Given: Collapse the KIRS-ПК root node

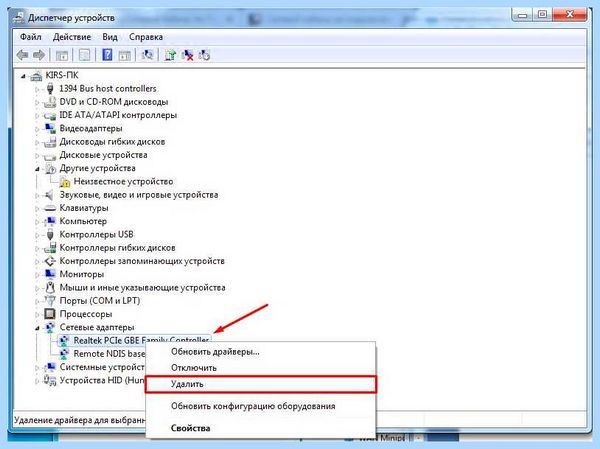Looking at the screenshot, I should coord(23,77).
